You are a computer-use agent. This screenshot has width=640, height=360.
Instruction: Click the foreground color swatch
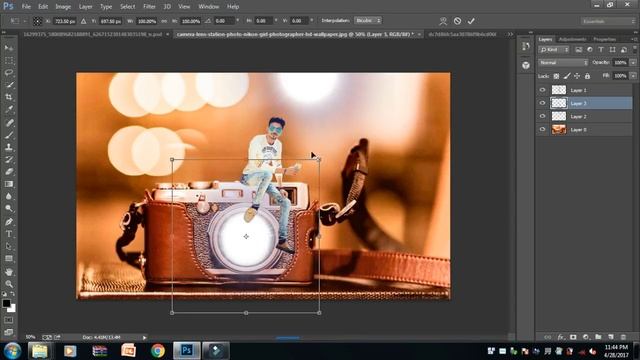pos(6,303)
